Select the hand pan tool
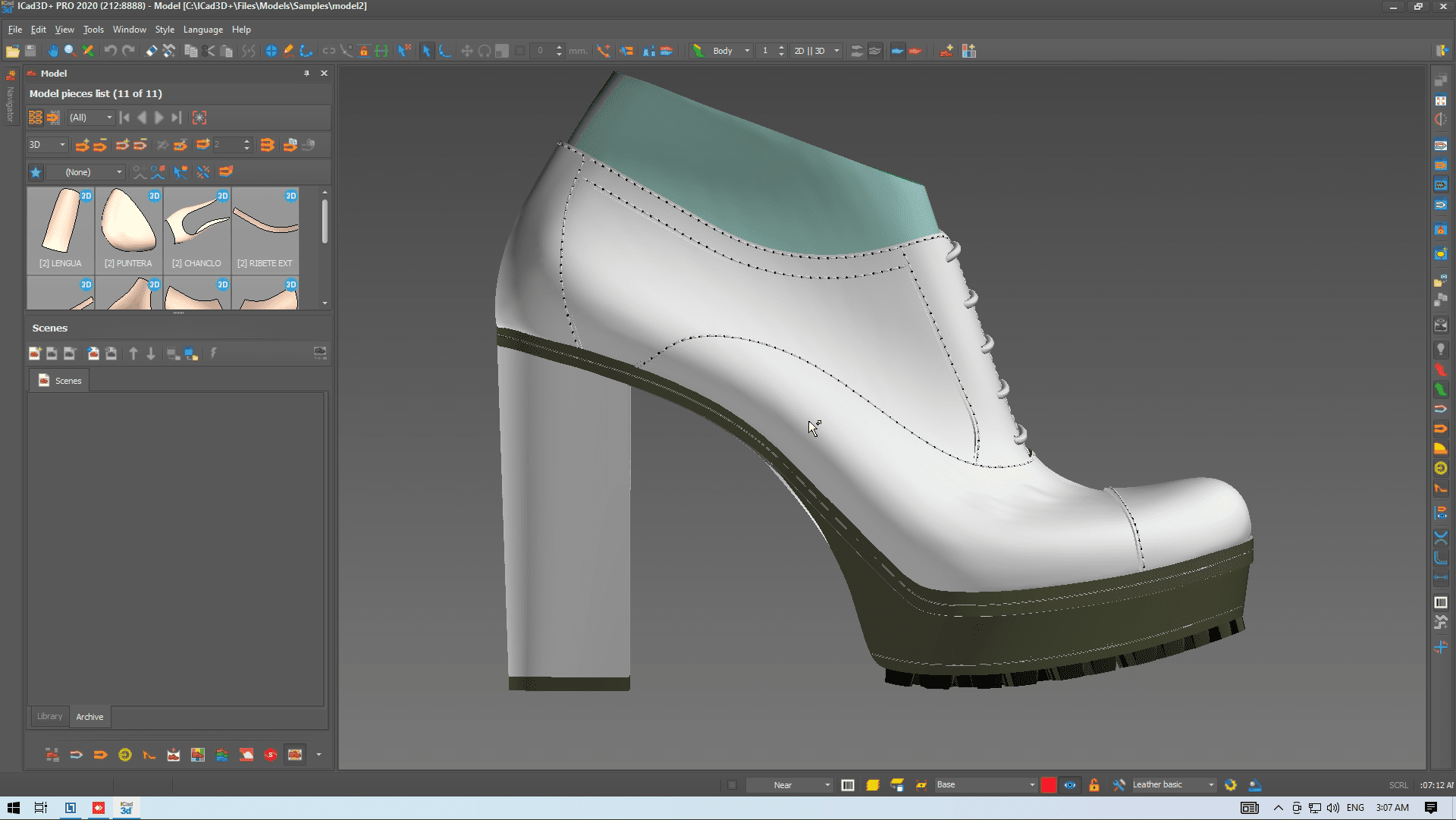The image size is (1456, 820). (x=52, y=51)
